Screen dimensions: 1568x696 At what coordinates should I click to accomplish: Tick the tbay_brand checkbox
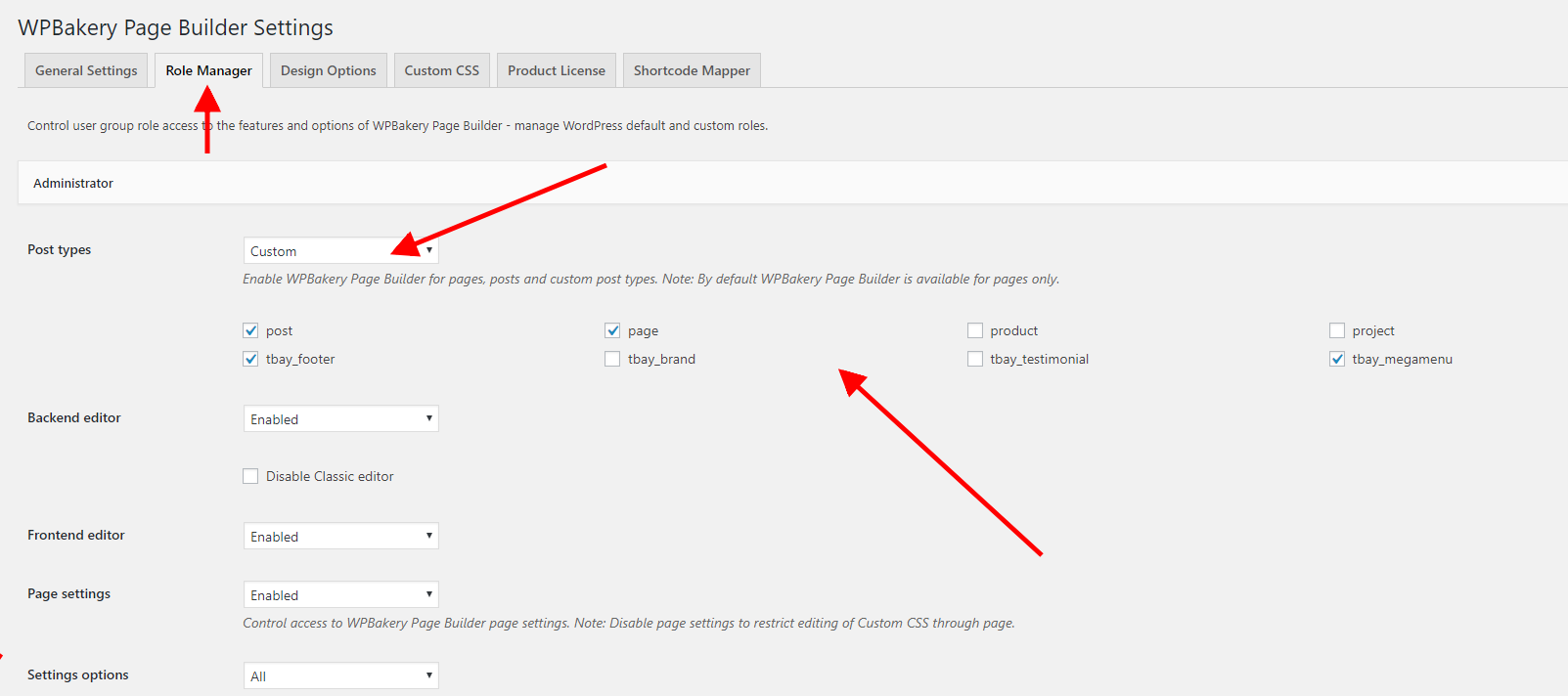(x=613, y=359)
